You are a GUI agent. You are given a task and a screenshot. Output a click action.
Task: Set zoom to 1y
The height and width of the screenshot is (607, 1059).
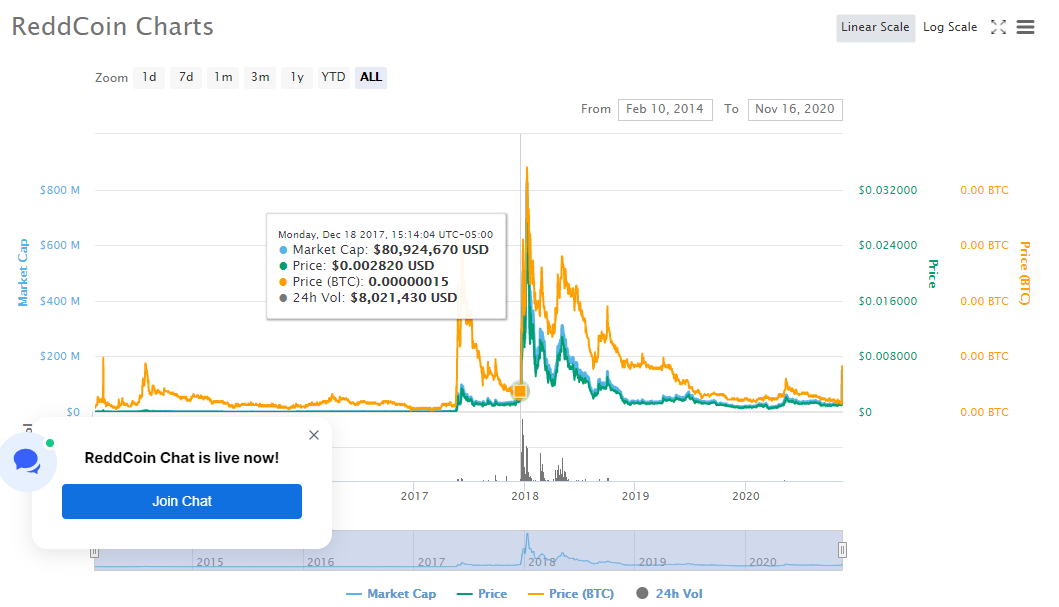coord(297,77)
